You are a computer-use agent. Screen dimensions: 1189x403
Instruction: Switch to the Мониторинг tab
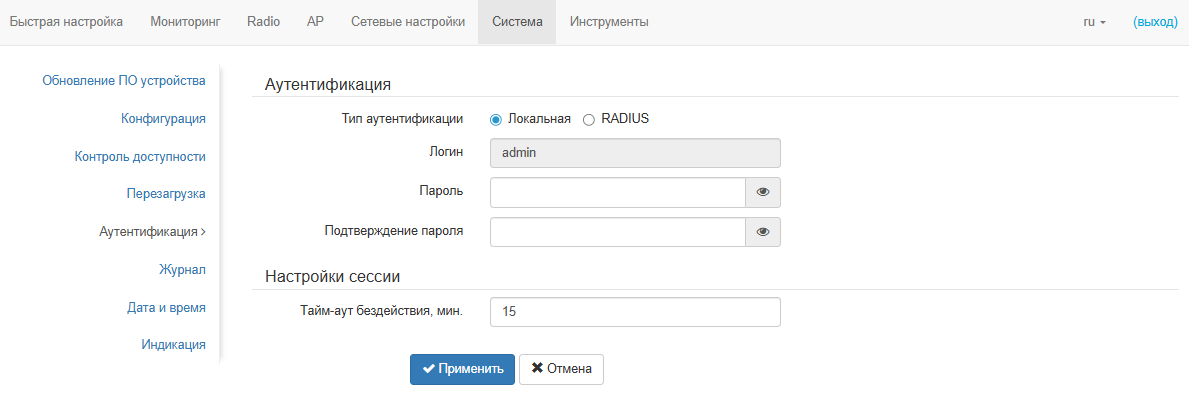point(185,22)
